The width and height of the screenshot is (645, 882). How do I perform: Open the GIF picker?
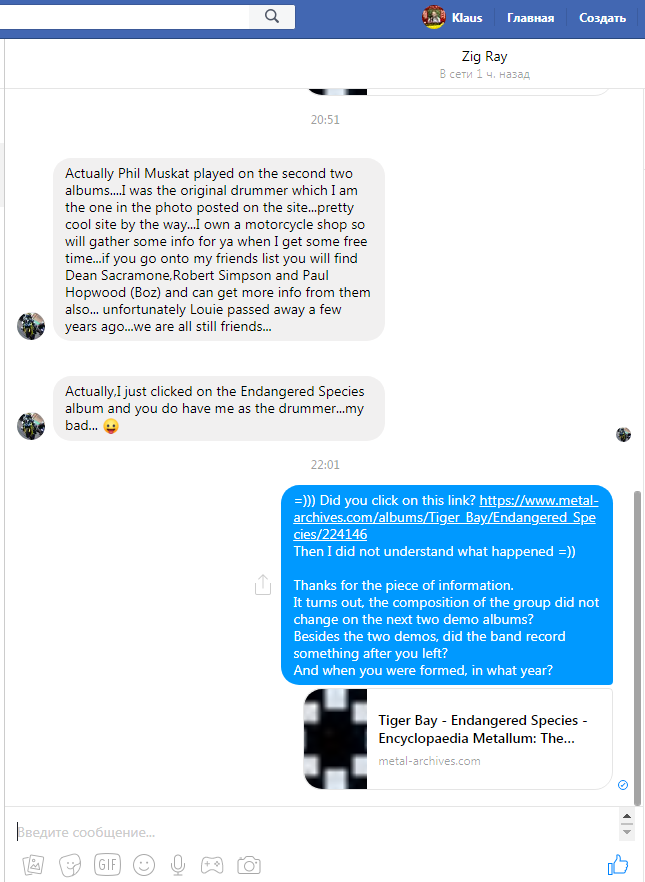pyautogui.click(x=107, y=864)
